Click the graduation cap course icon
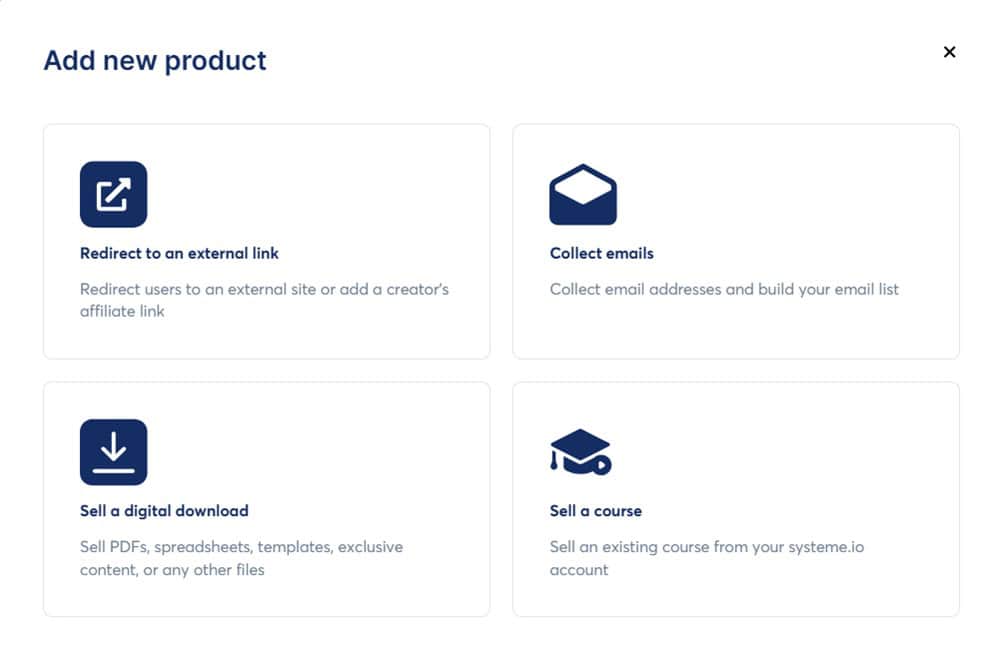 (583, 450)
